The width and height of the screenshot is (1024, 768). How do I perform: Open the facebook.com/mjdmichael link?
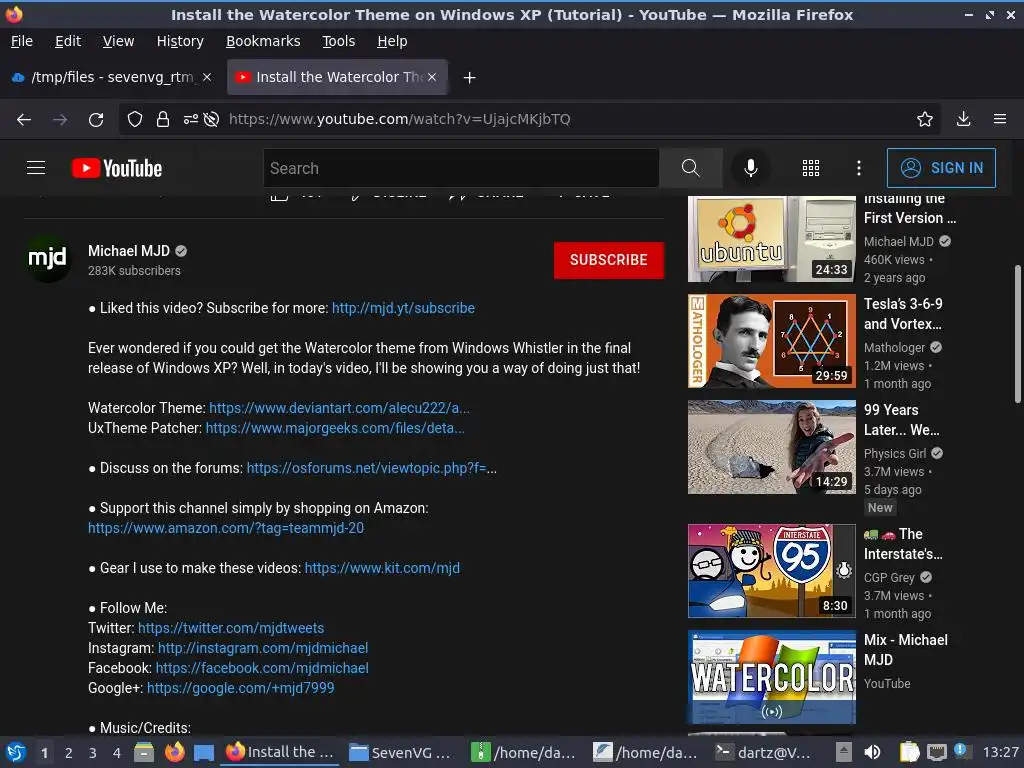click(262, 668)
